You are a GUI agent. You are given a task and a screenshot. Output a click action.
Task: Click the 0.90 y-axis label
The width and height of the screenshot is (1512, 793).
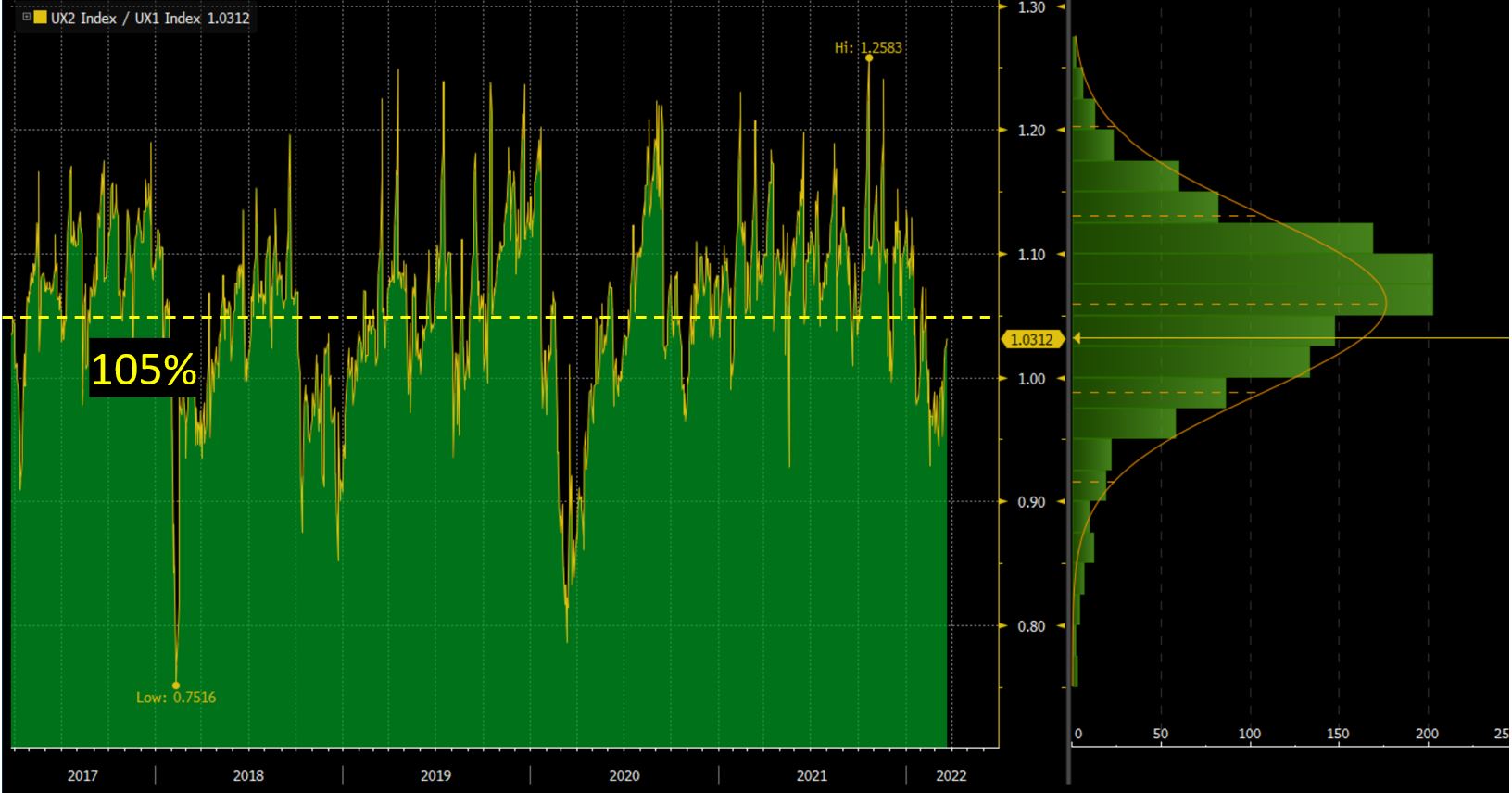(x=1031, y=502)
